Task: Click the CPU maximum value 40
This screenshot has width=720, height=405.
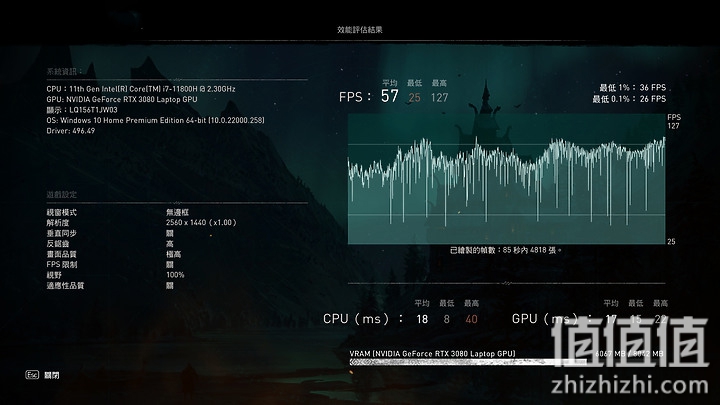Action: [x=472, y=319]
